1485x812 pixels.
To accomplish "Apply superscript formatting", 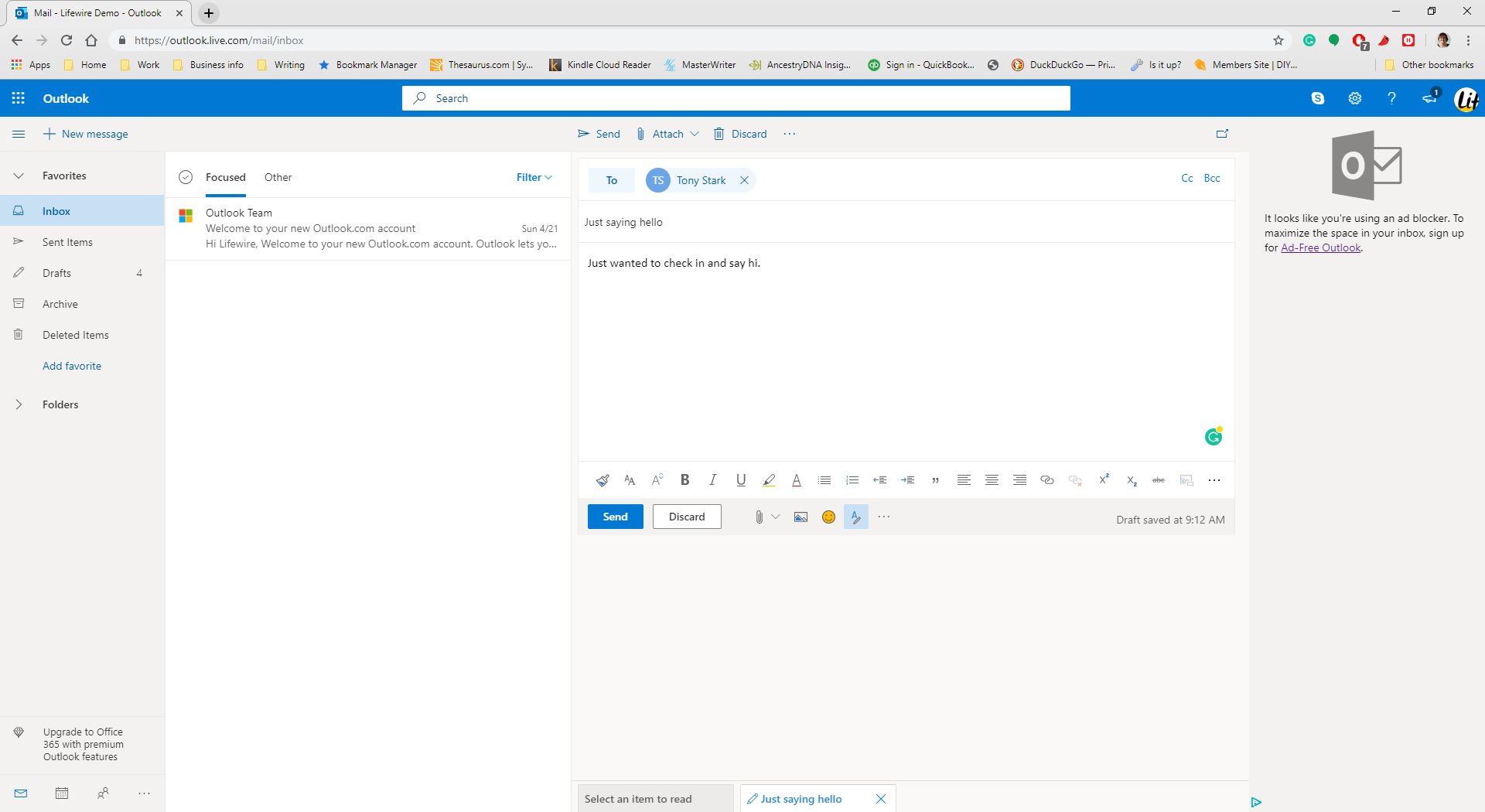I will pyautogui.click(x=1104, y=479).
